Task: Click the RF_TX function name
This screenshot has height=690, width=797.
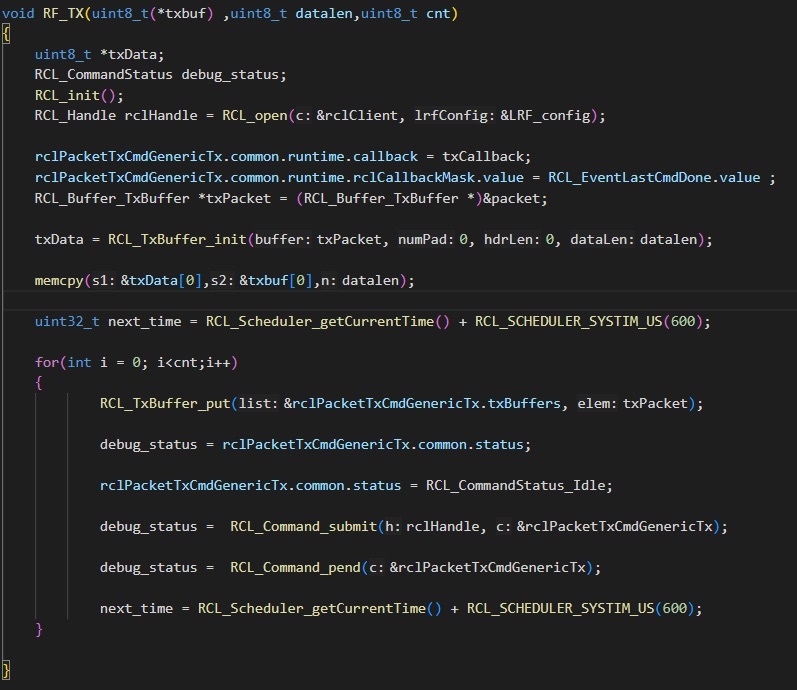Action: click(x=64, y=13)
